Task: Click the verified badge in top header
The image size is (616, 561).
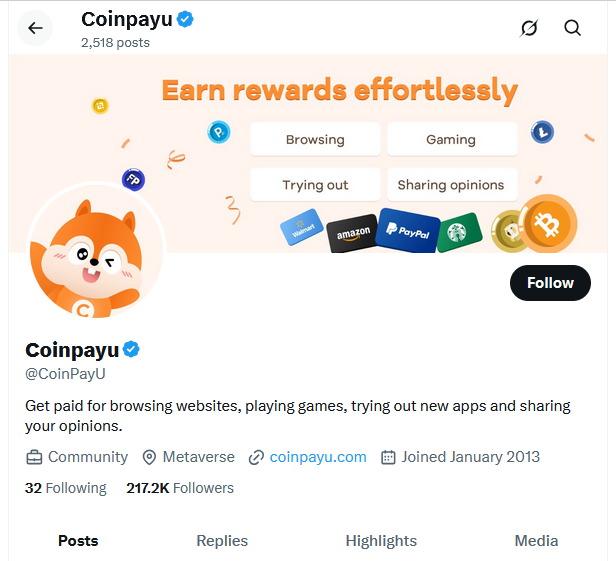Action: click(186, 19)
